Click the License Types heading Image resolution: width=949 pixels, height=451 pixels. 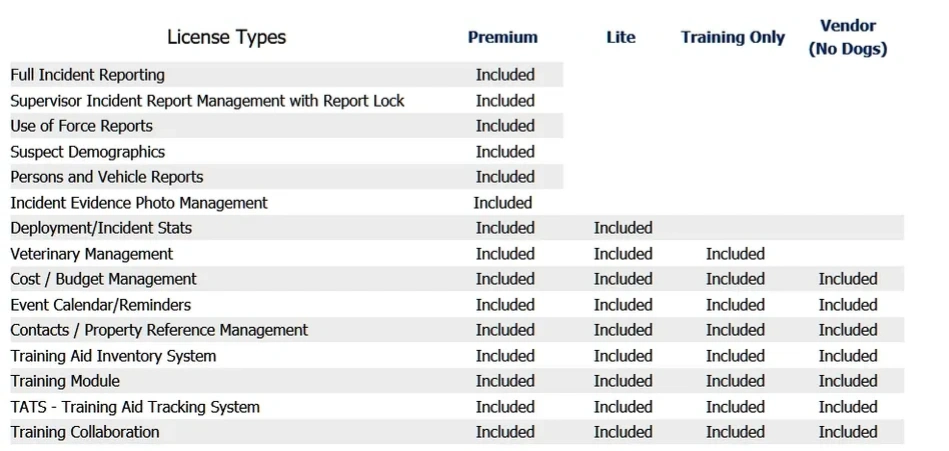click(x=226, y=38)
